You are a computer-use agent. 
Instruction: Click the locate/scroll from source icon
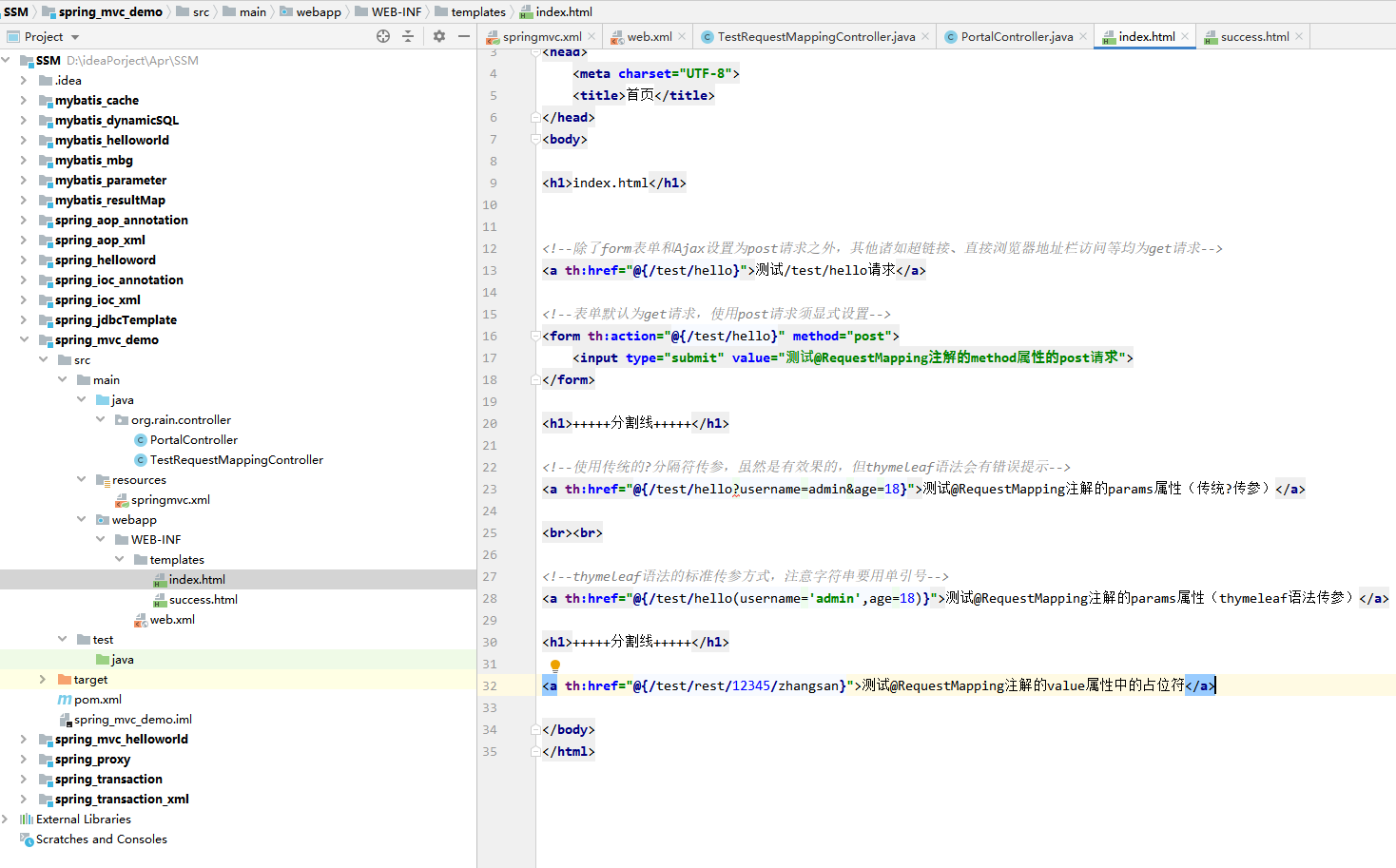click(x=383, y=36)
